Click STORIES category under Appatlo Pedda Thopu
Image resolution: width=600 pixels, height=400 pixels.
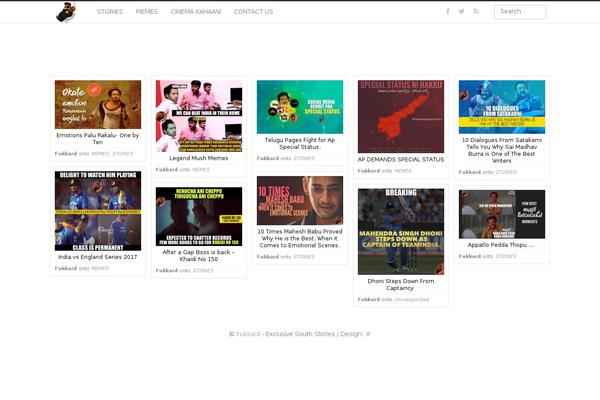coord(506,256)
